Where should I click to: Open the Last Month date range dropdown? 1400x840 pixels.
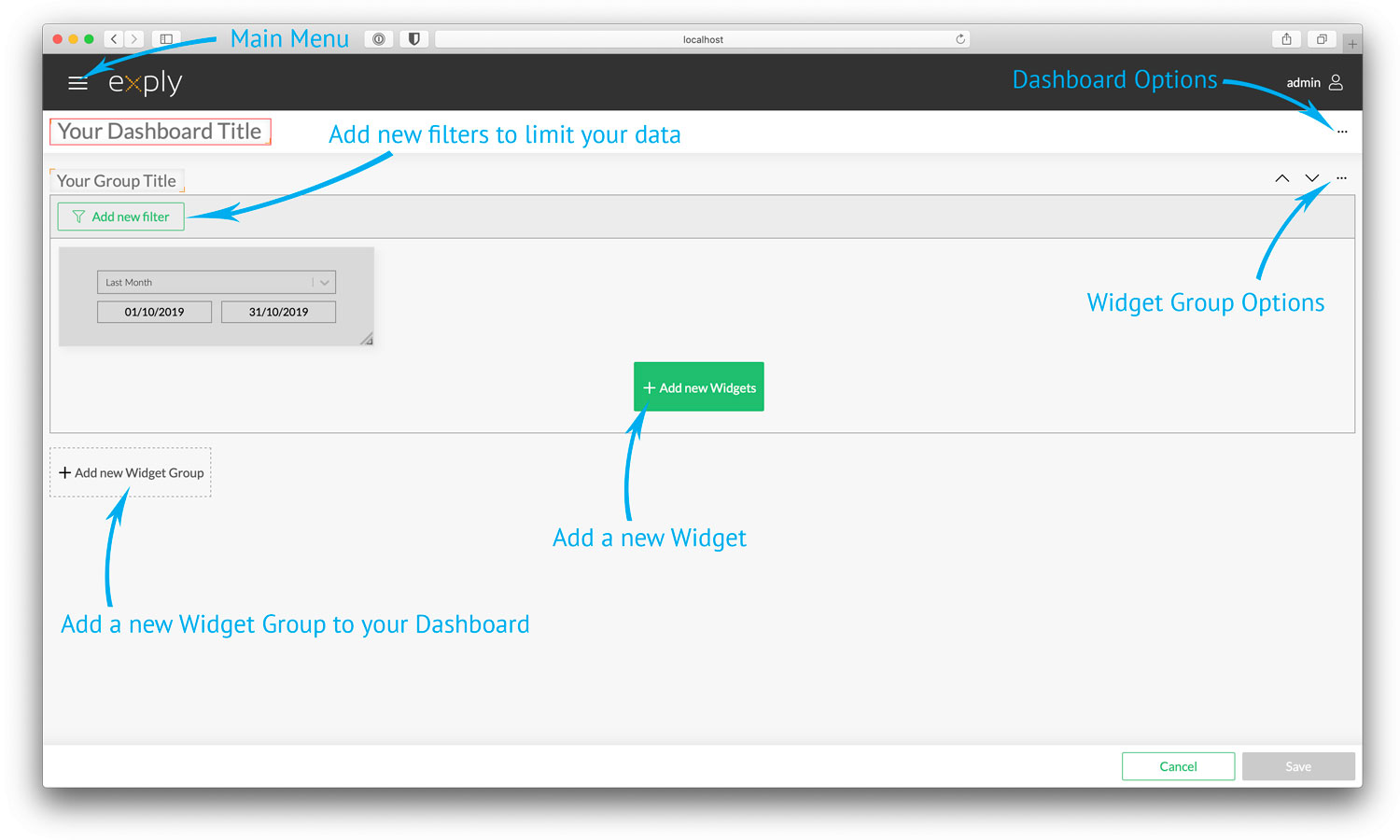click(217, 282)
